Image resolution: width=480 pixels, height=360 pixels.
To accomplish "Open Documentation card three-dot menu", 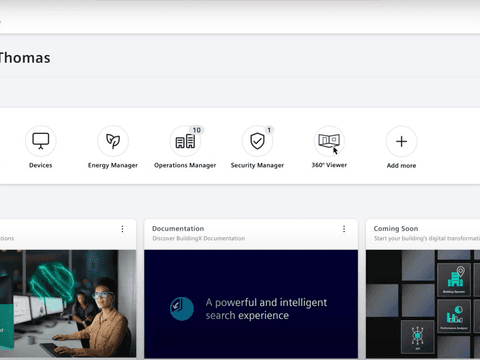I will pyautogui.click(x=344, y=229).
